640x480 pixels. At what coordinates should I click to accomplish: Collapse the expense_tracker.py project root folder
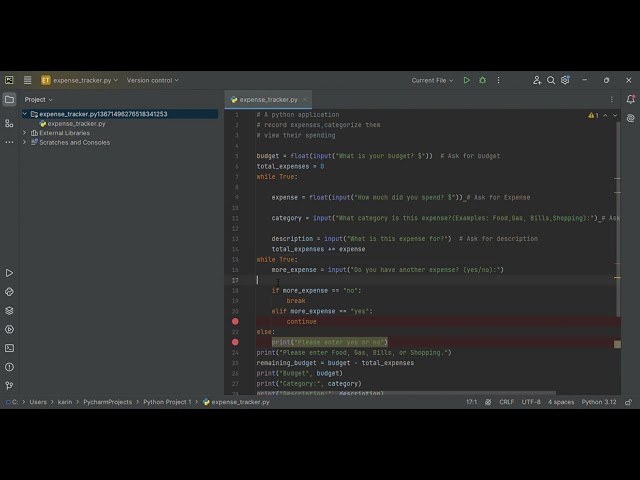click(x=25, y=114)
